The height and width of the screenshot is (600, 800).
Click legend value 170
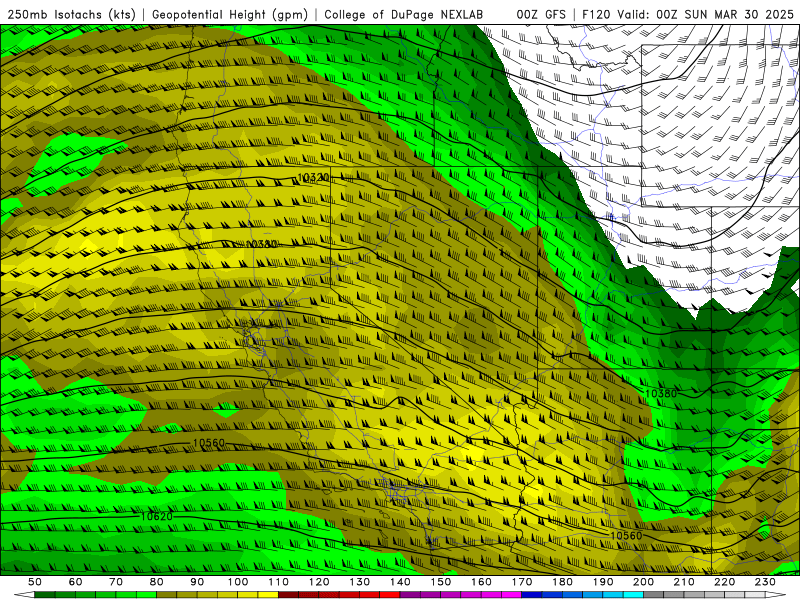point(521,582)
